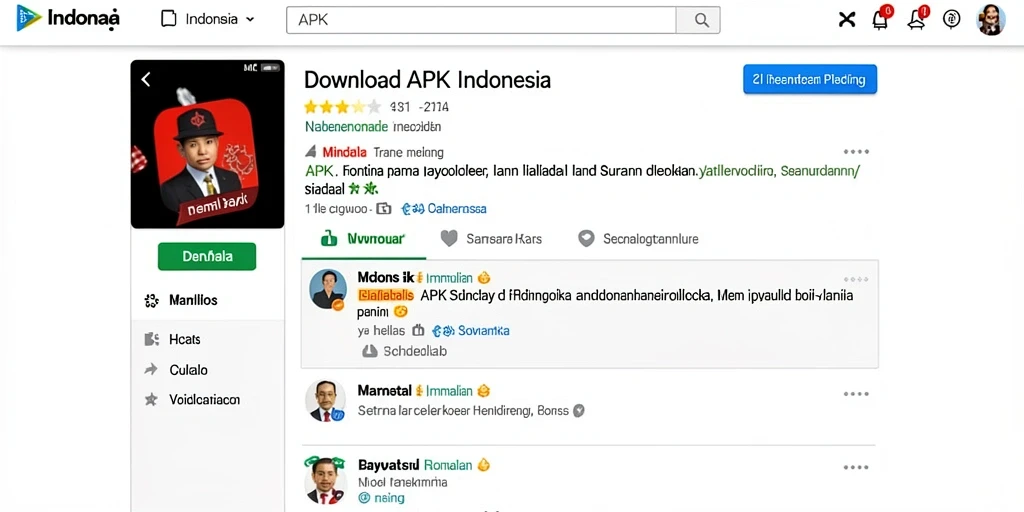Click the Culalo share arrow icon
Viewport: 1024px width, 512px height.
pyautogui.click(x=151, y=370)
